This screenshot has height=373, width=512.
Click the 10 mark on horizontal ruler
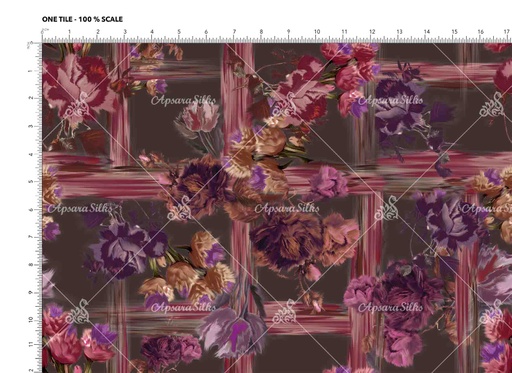click(x=317, y=32)
